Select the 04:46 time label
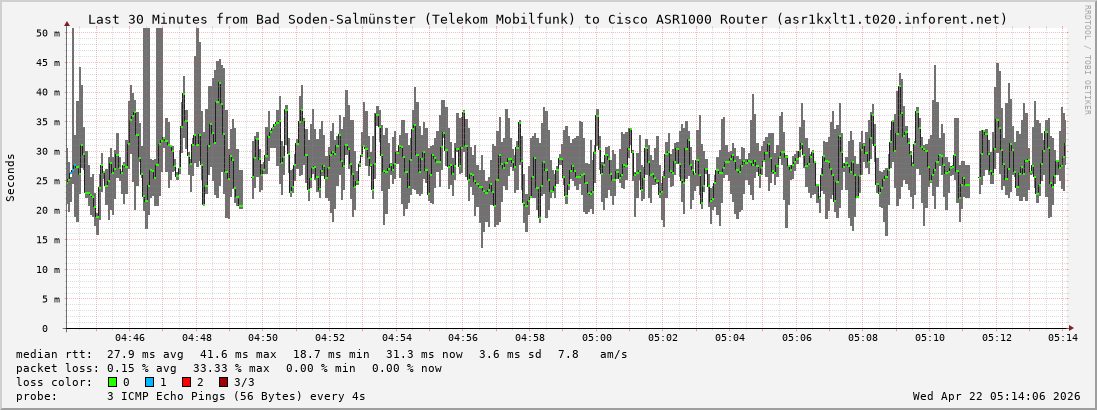The width and height of the screenshot is (1097, 410). coord(130,338)
